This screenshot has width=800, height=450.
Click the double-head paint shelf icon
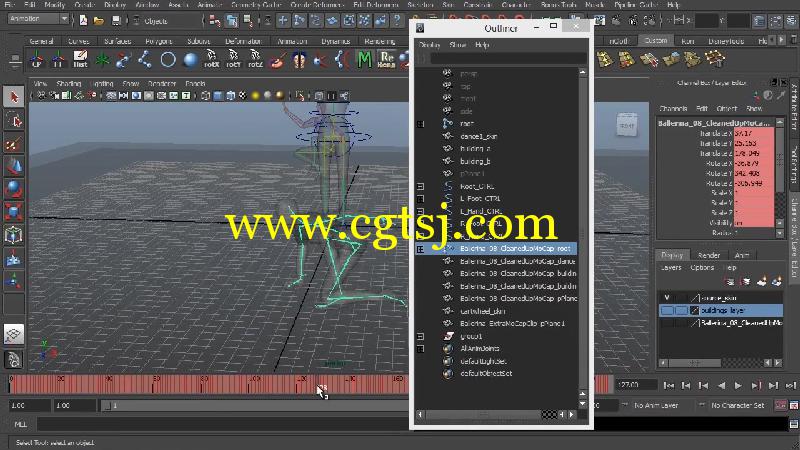[x=299, y=60]
